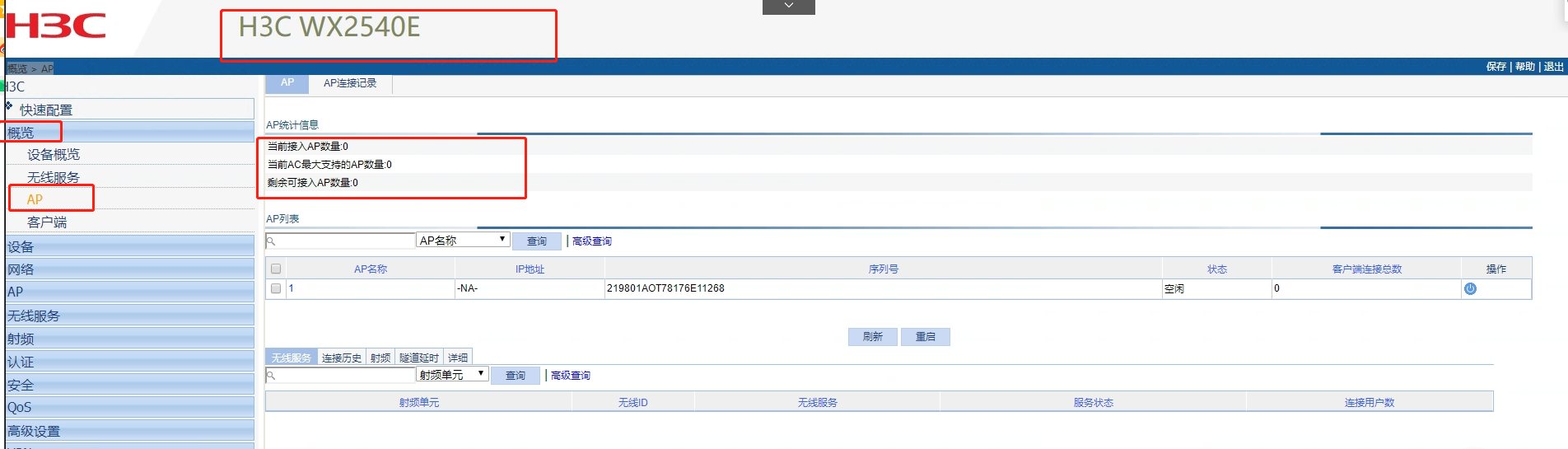Tick the checkbox for AP row 1
This screenshot has height=449, width=1568.
click(x=276, y=288)
